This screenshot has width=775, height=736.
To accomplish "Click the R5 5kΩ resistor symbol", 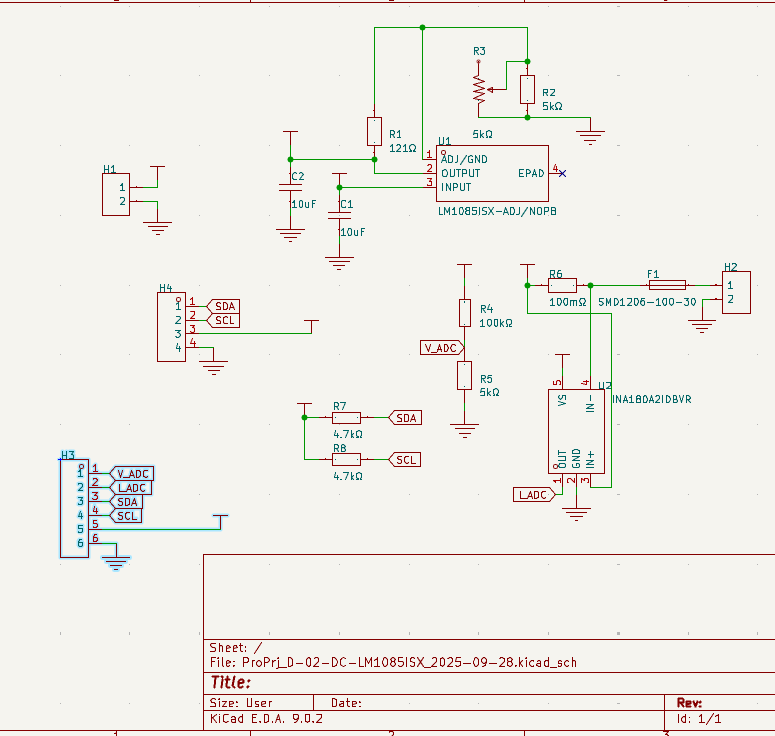I will tap(464, 376).
